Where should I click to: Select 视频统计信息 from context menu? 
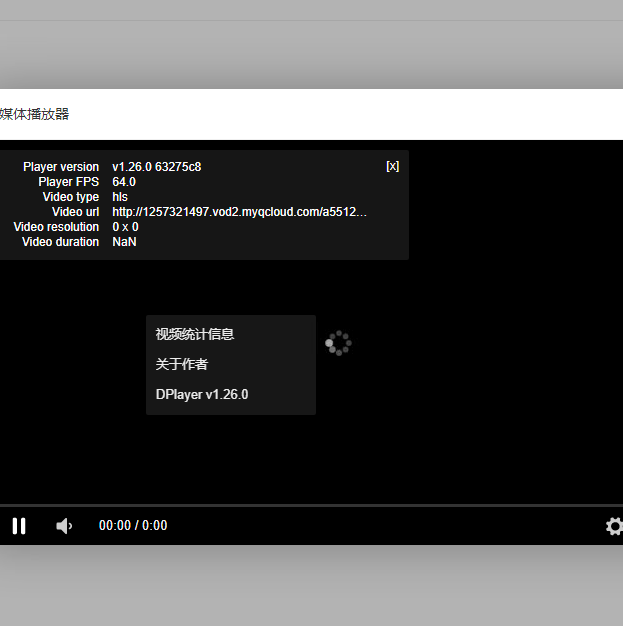click(195, 335)
